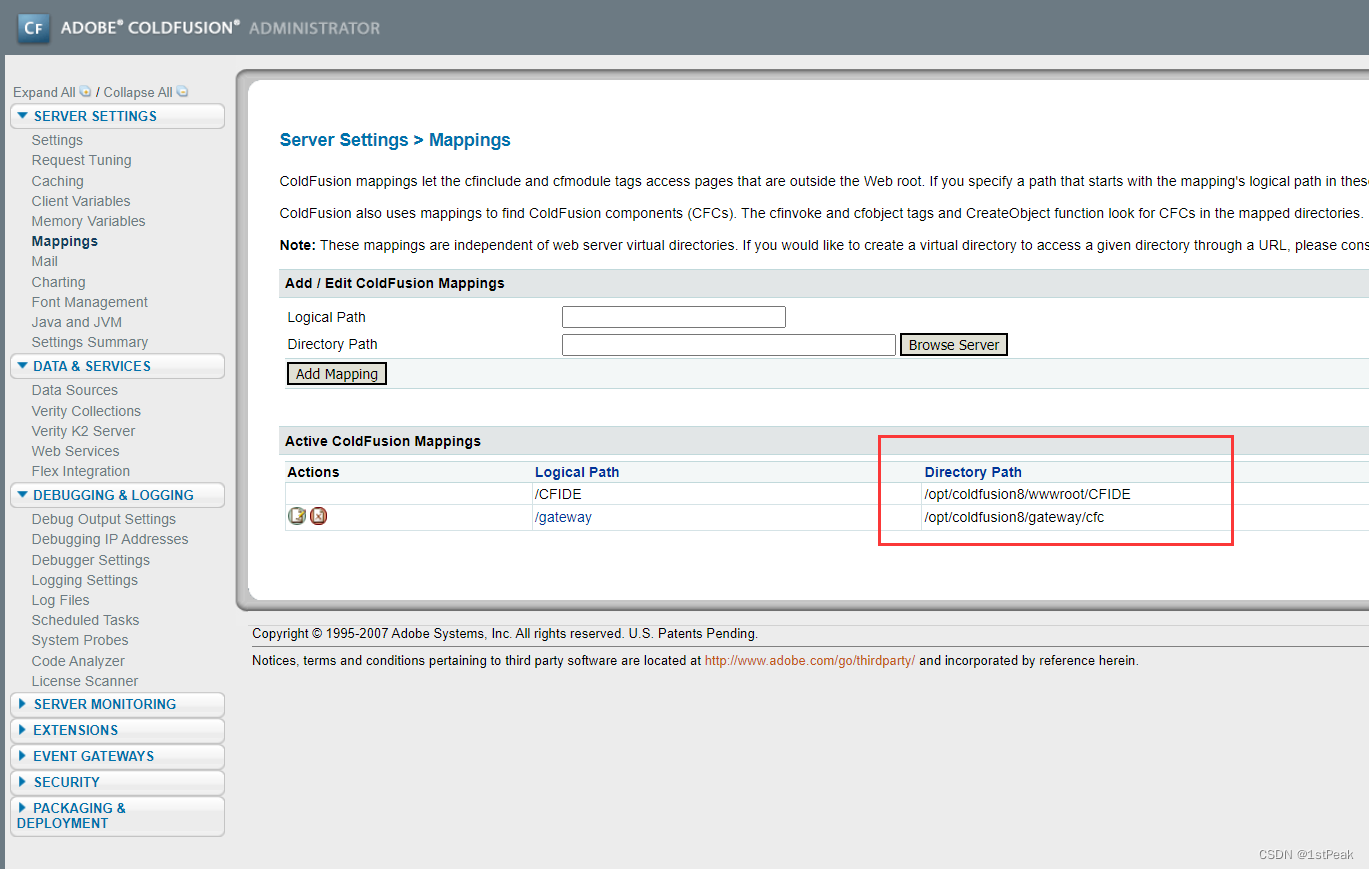Open System Probes
1369x869 pixels.
[80, 640]
